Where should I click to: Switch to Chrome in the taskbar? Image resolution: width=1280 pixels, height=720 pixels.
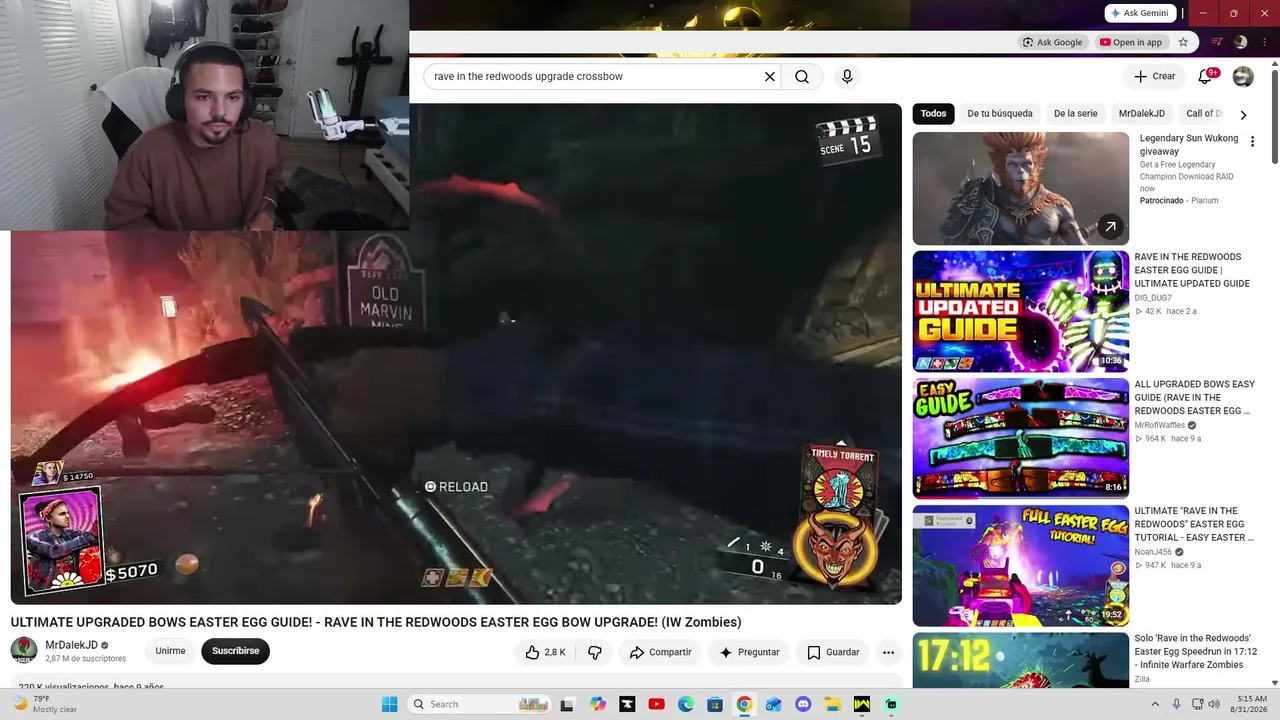pos(744,704)
